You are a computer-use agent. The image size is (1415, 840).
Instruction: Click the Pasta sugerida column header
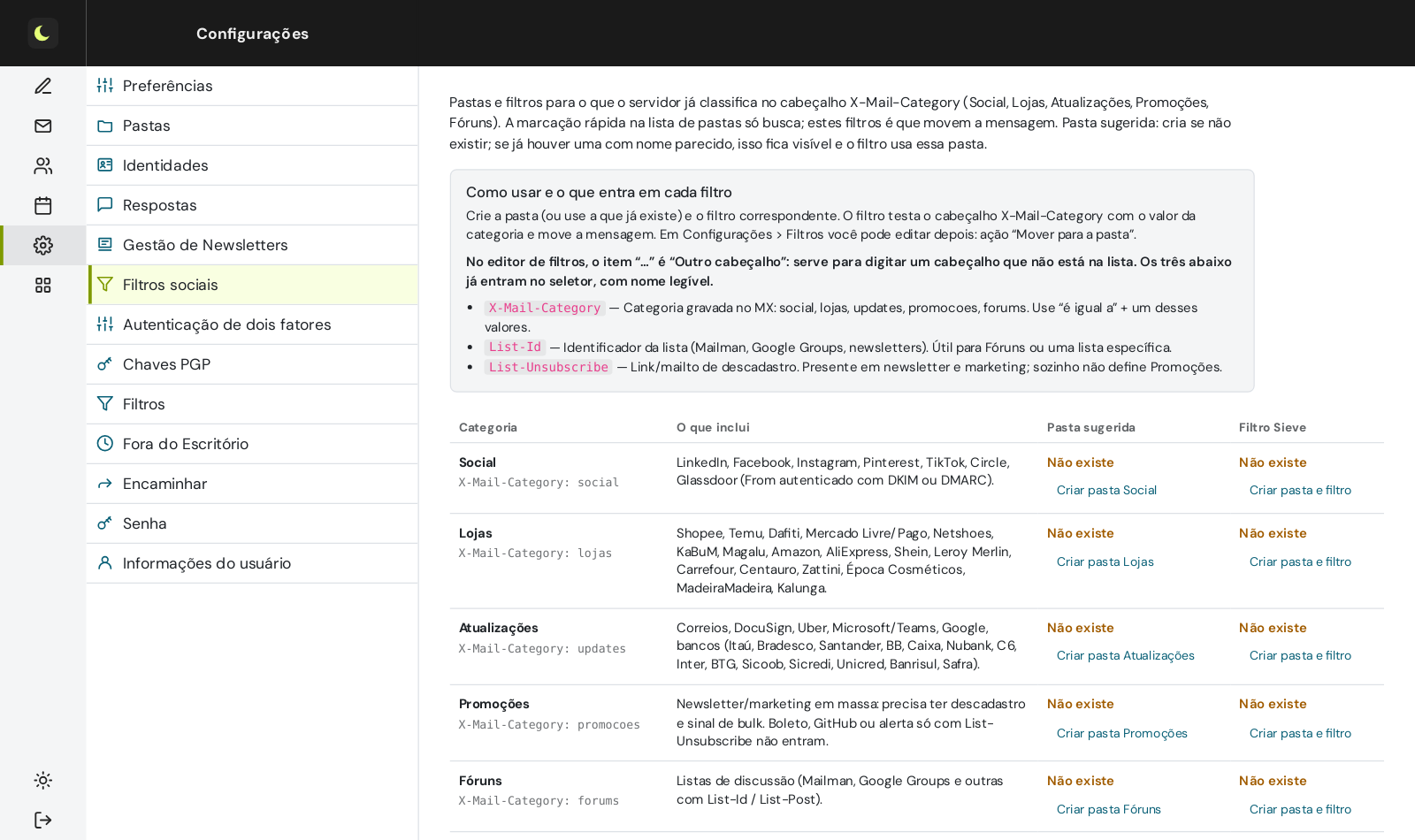1090,427
